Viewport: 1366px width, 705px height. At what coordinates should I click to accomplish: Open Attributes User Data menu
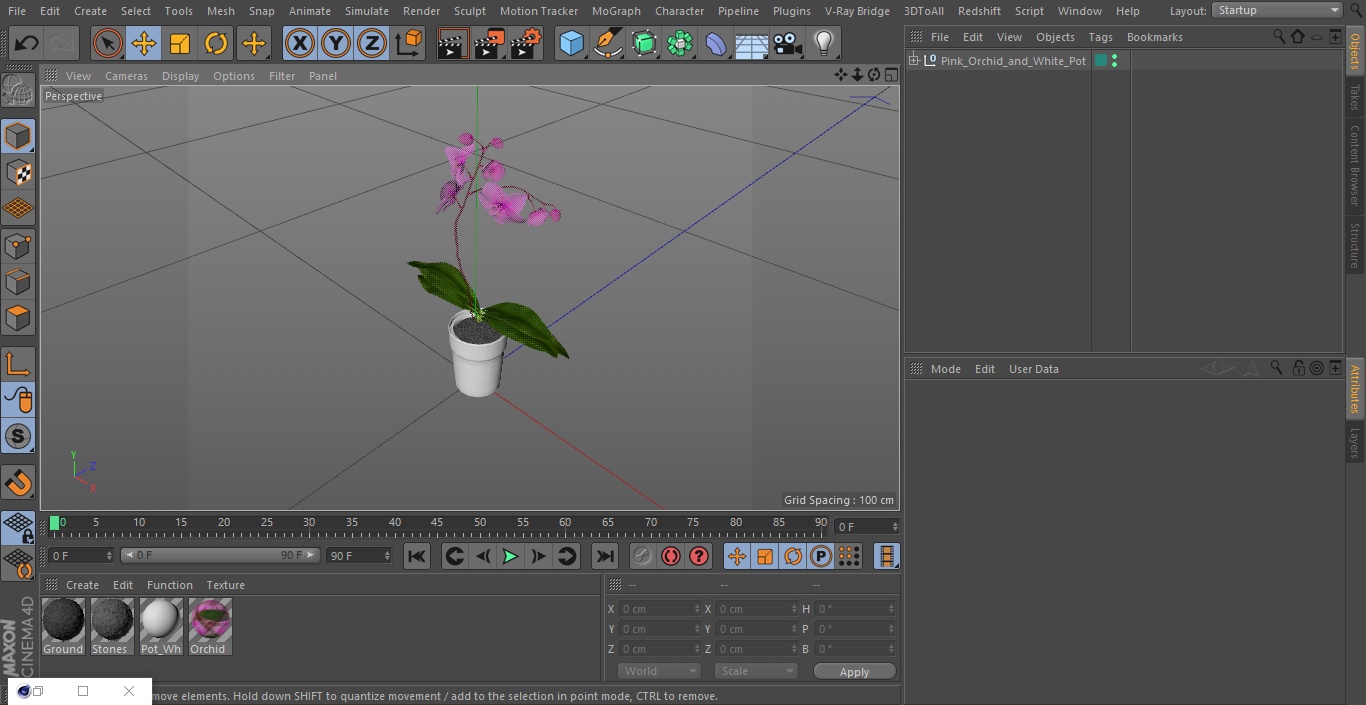coord(1033,369)
